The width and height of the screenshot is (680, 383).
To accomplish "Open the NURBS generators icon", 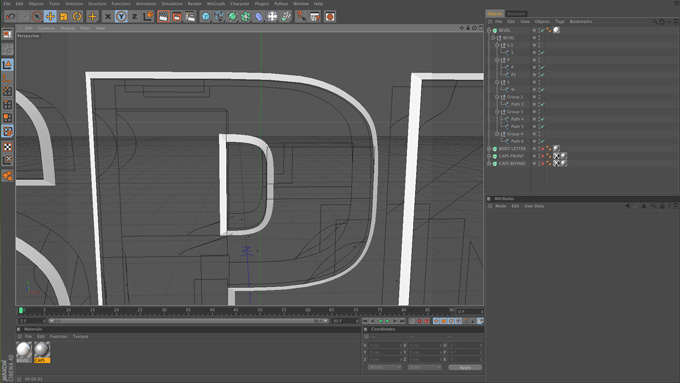I will (x=232, y=16).
